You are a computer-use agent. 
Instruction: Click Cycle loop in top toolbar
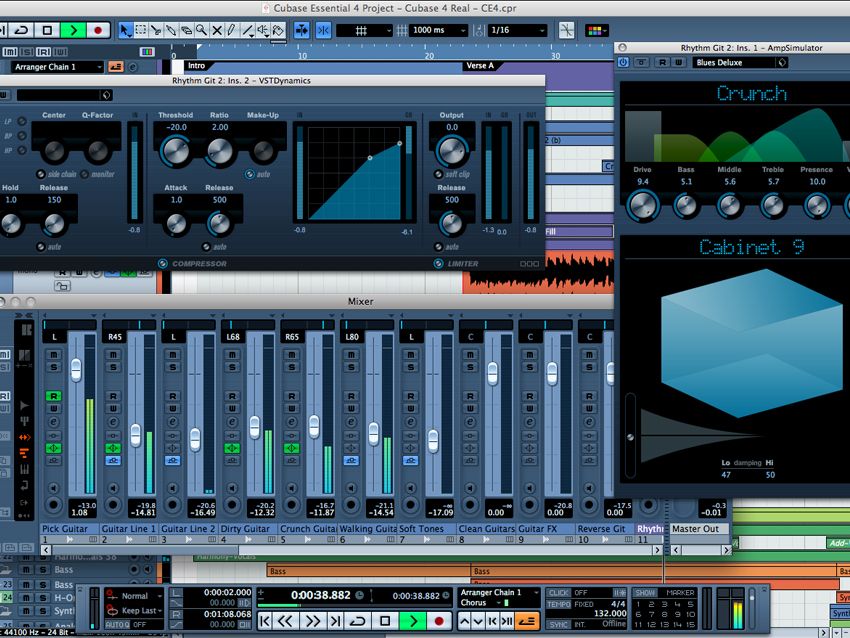point(22,30)
